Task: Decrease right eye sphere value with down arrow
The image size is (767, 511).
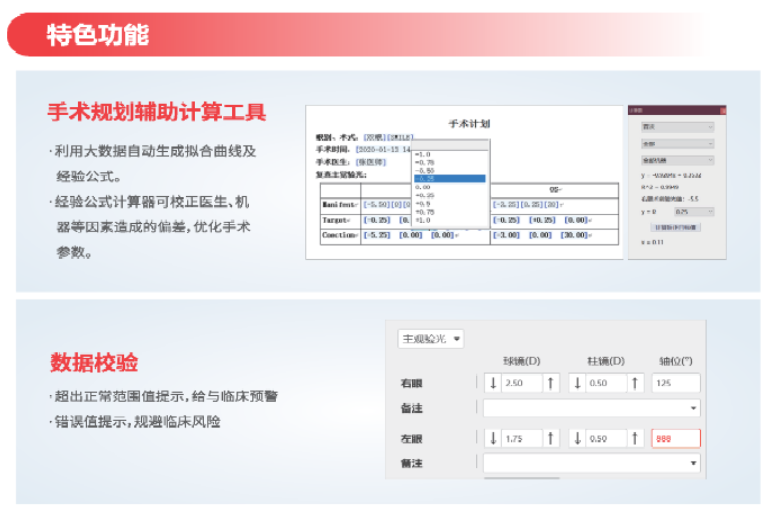Action: tap(493, 384)
